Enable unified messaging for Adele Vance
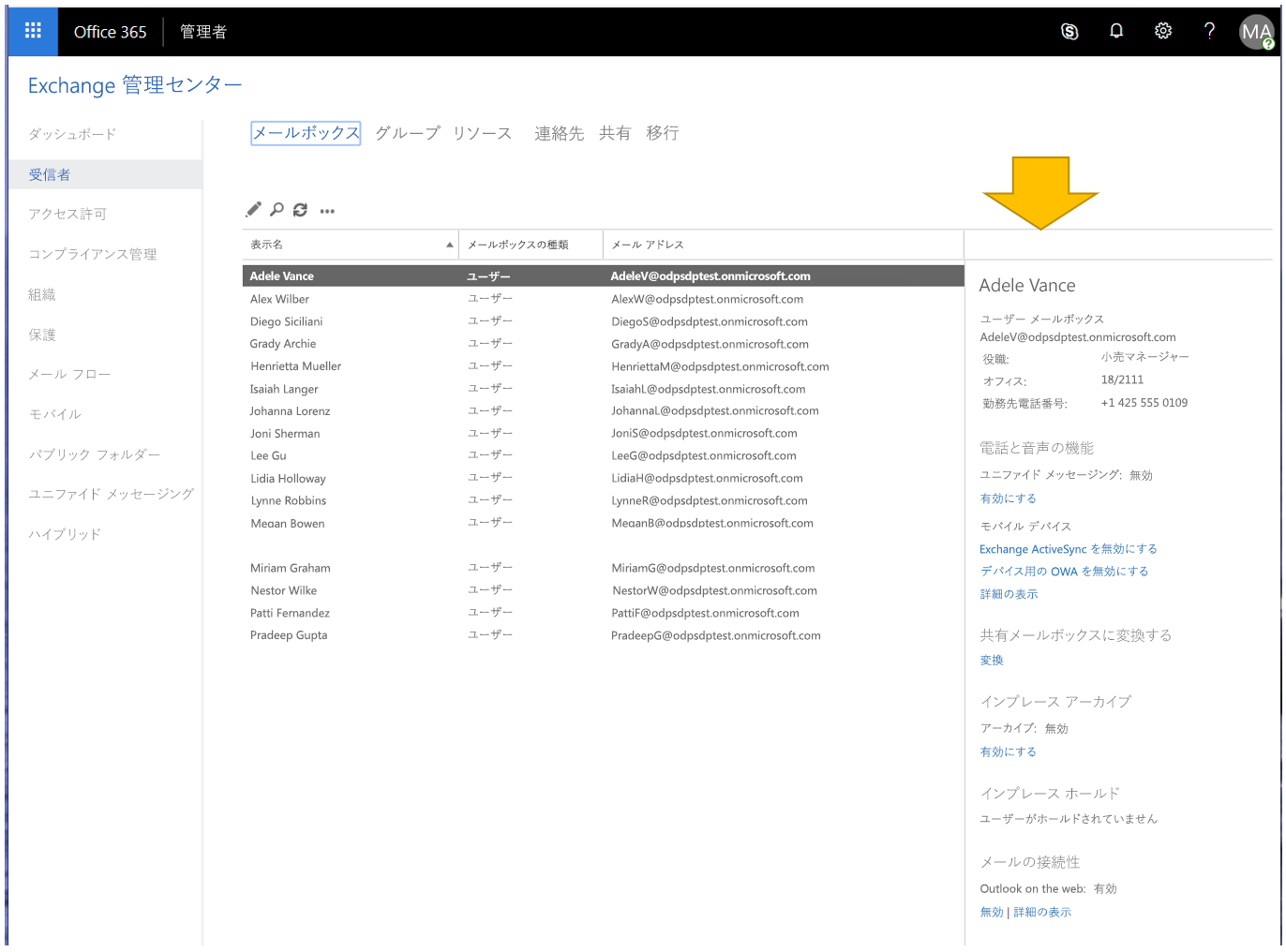1286x952 pixels. [x=1008, y=498]
